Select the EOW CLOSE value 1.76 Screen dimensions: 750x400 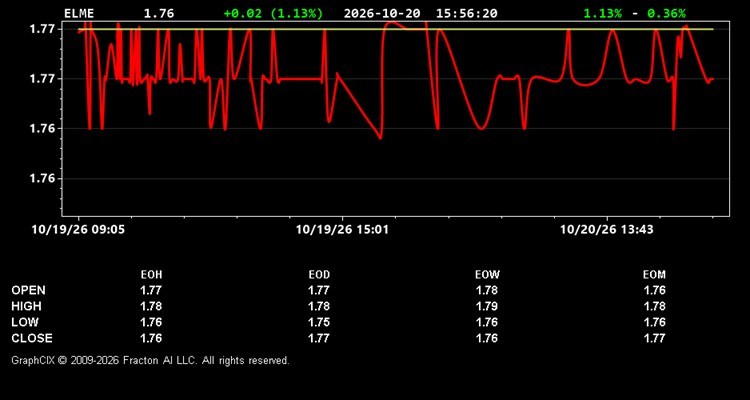tap(487, 338)
